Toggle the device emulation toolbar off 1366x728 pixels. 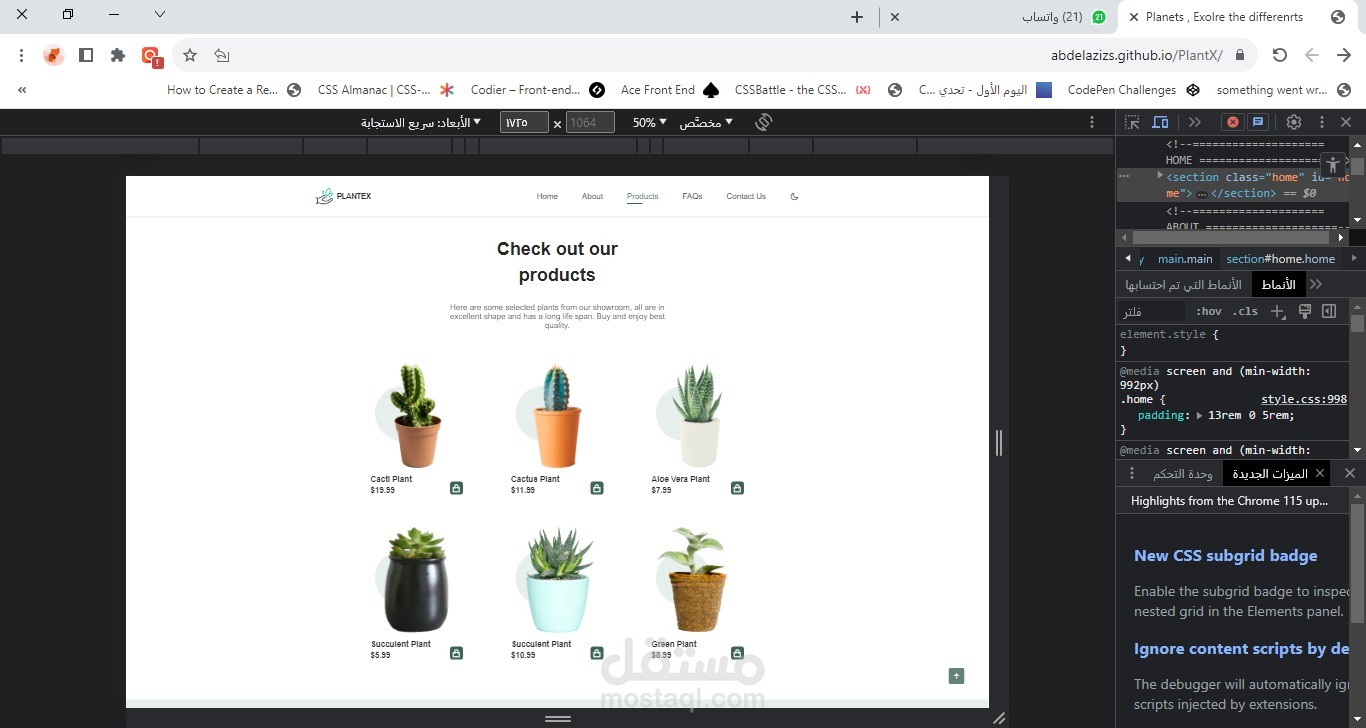pos(1158,121)
